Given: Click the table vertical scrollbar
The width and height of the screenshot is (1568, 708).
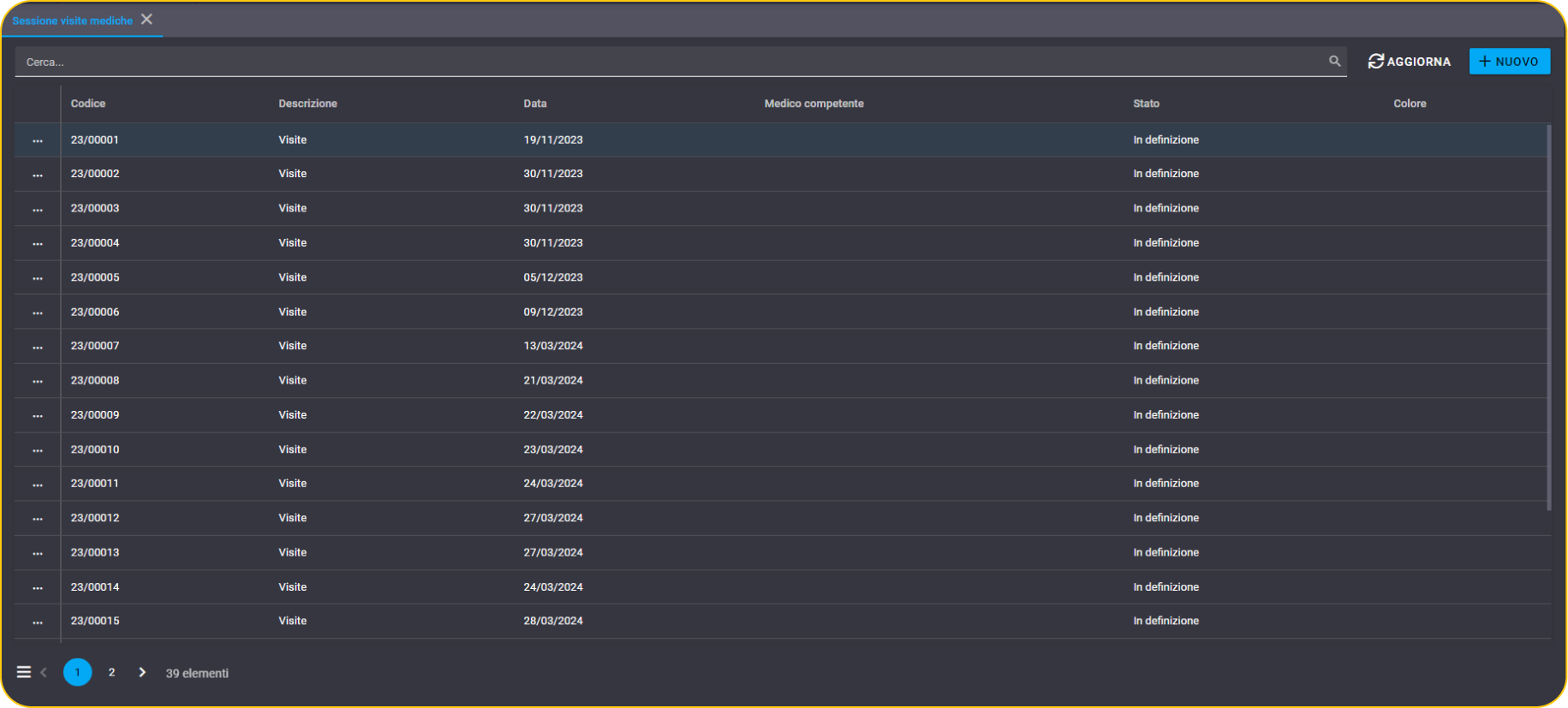Looking at the screenshot, I should point(1549,317).
